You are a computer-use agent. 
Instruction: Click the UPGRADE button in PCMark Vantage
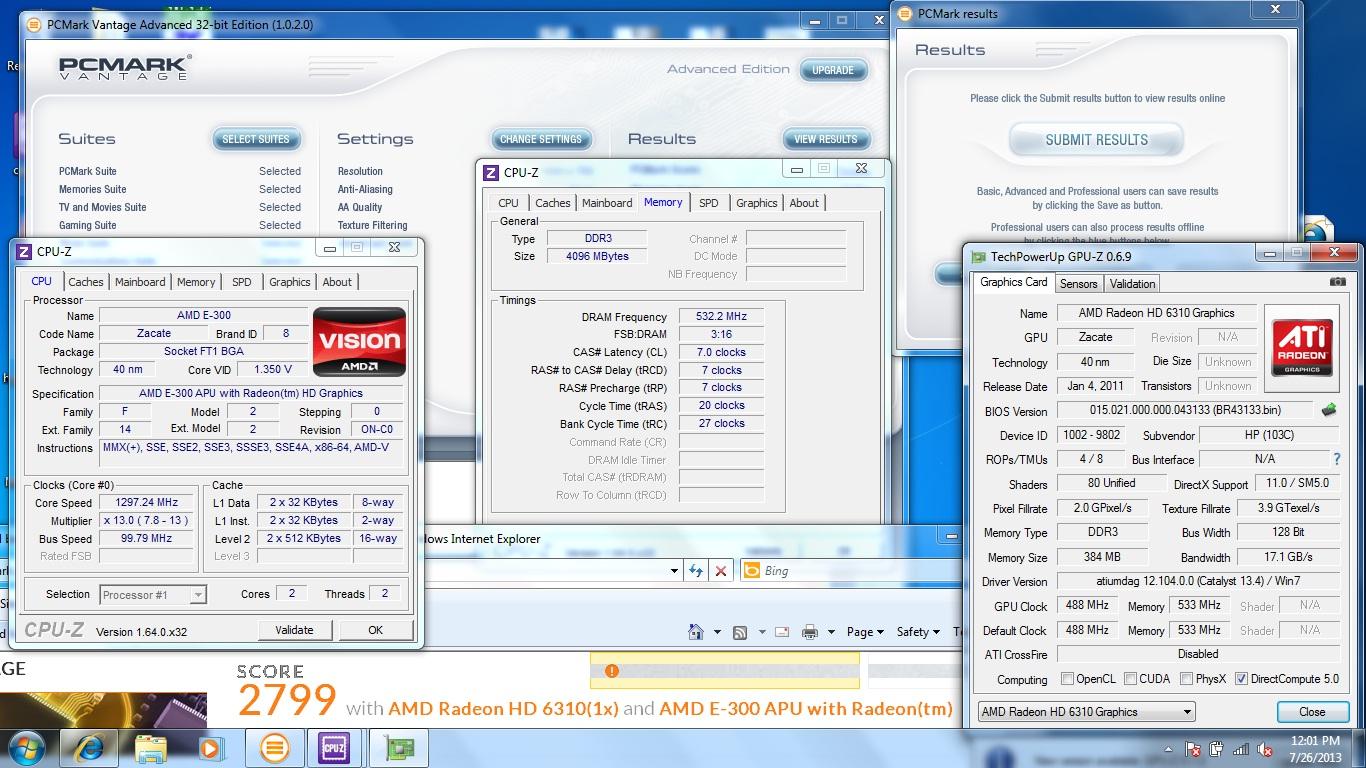832,70
